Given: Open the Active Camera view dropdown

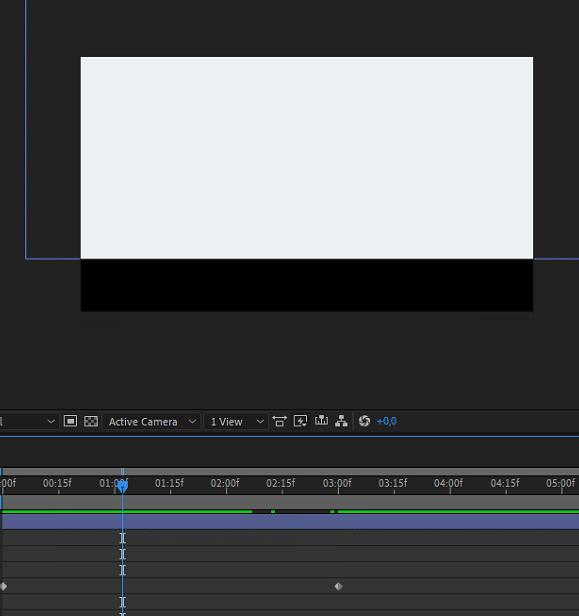Looking at the screenshot, I should click(x=152, y=422).
